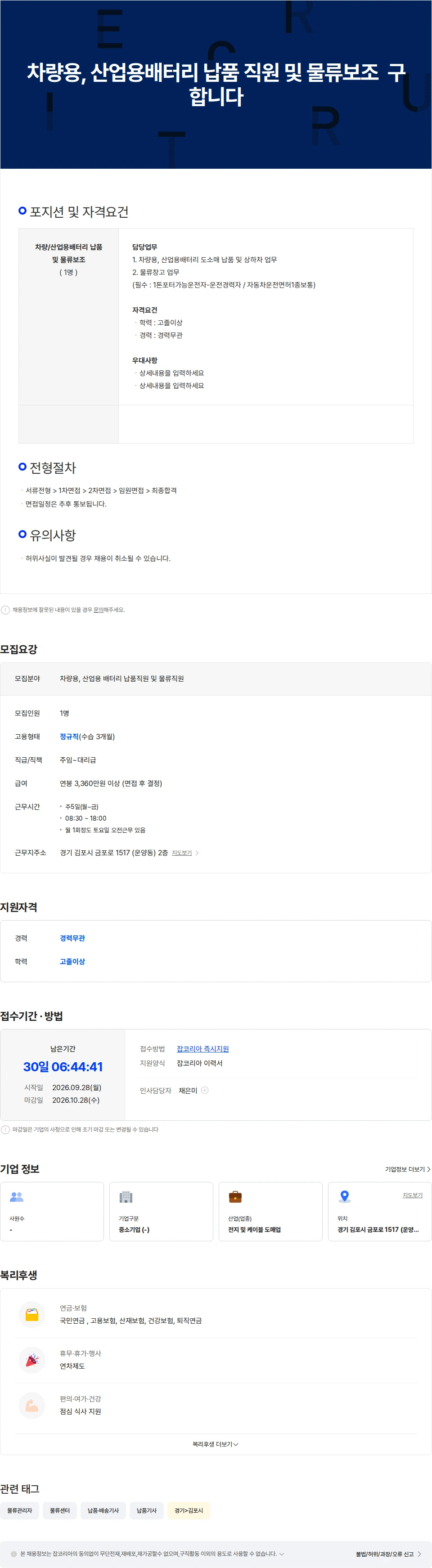Select the 물류관리자 tag
The image size is (432, 1568).
click(19, 1510)
